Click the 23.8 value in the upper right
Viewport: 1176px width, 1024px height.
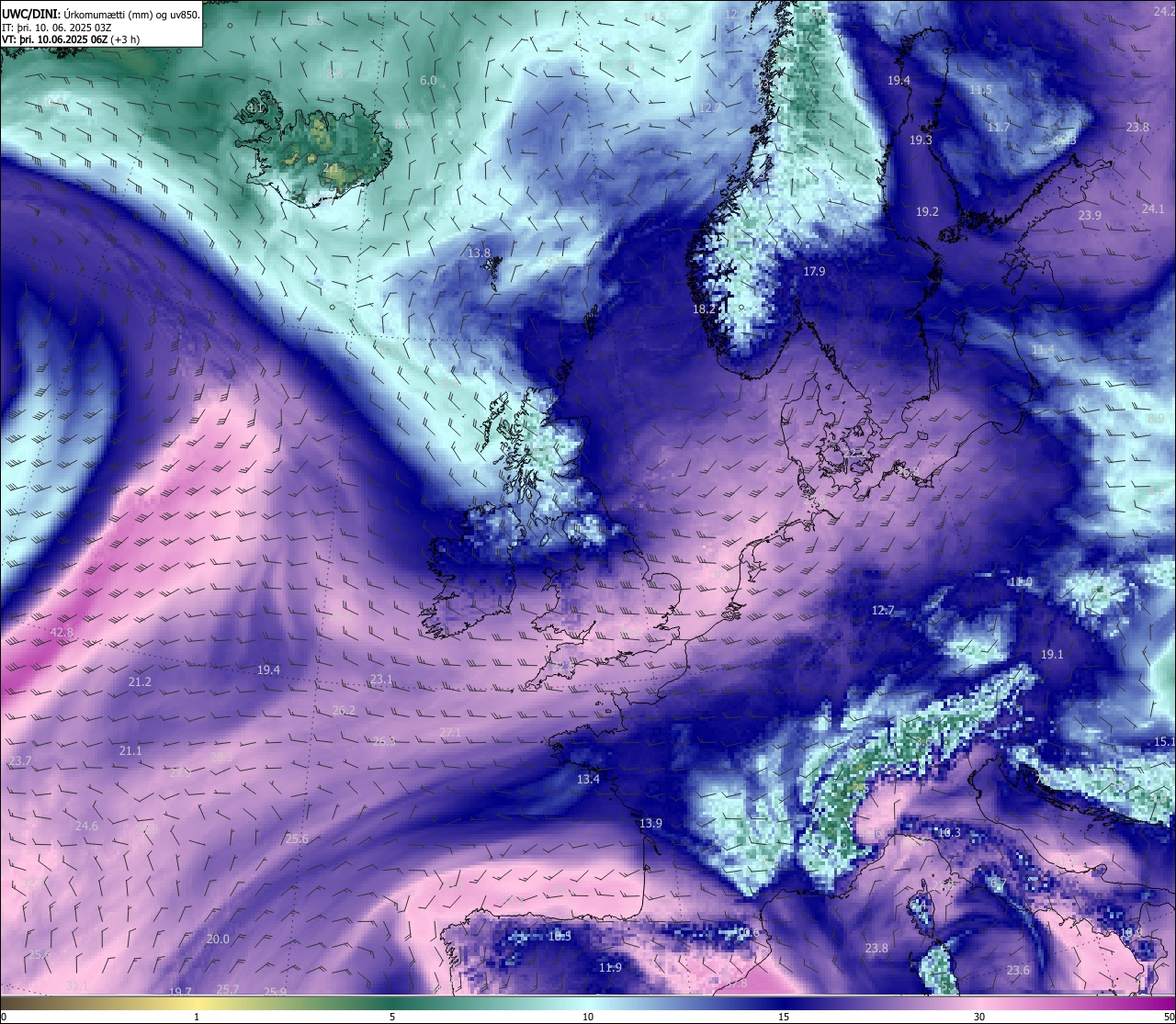tap(1137, 128)
